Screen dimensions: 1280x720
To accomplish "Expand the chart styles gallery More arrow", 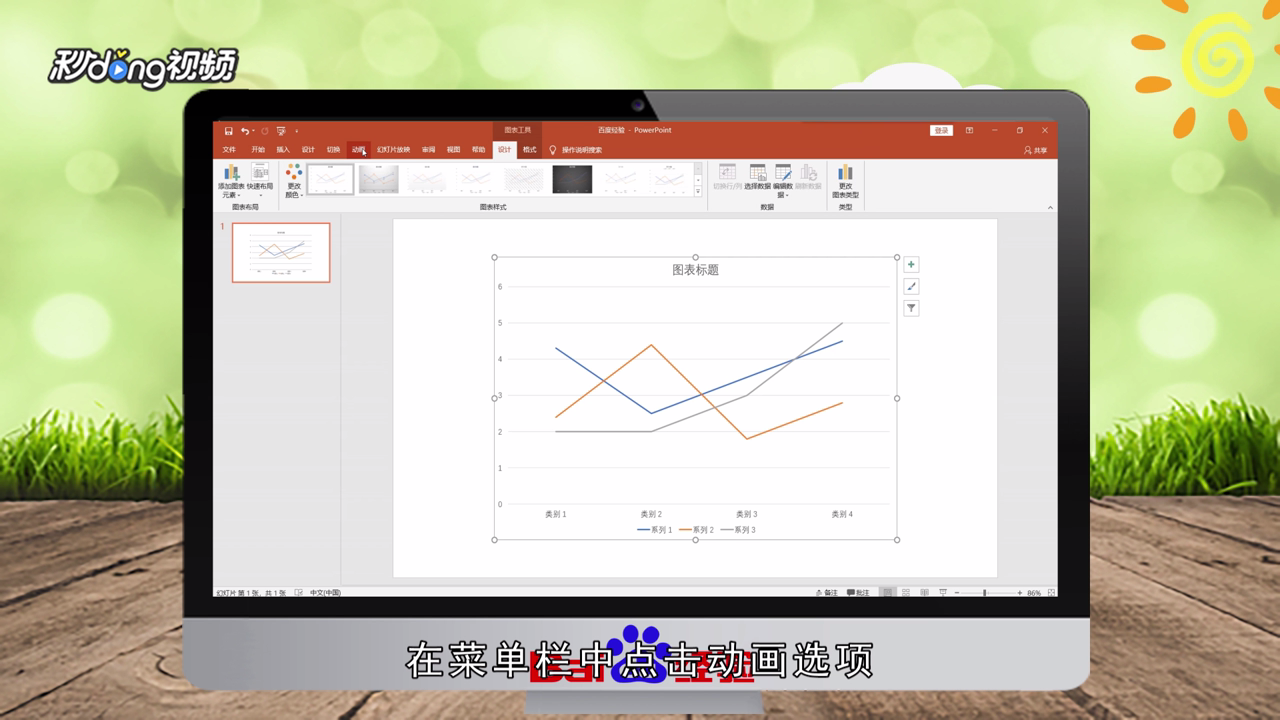I will pos(698,191).
